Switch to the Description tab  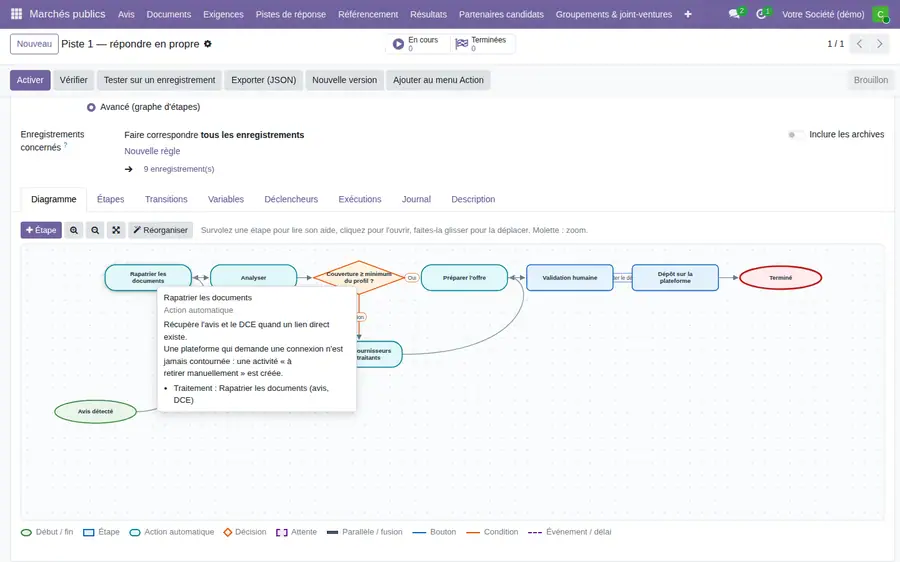[x=473, y=199]
